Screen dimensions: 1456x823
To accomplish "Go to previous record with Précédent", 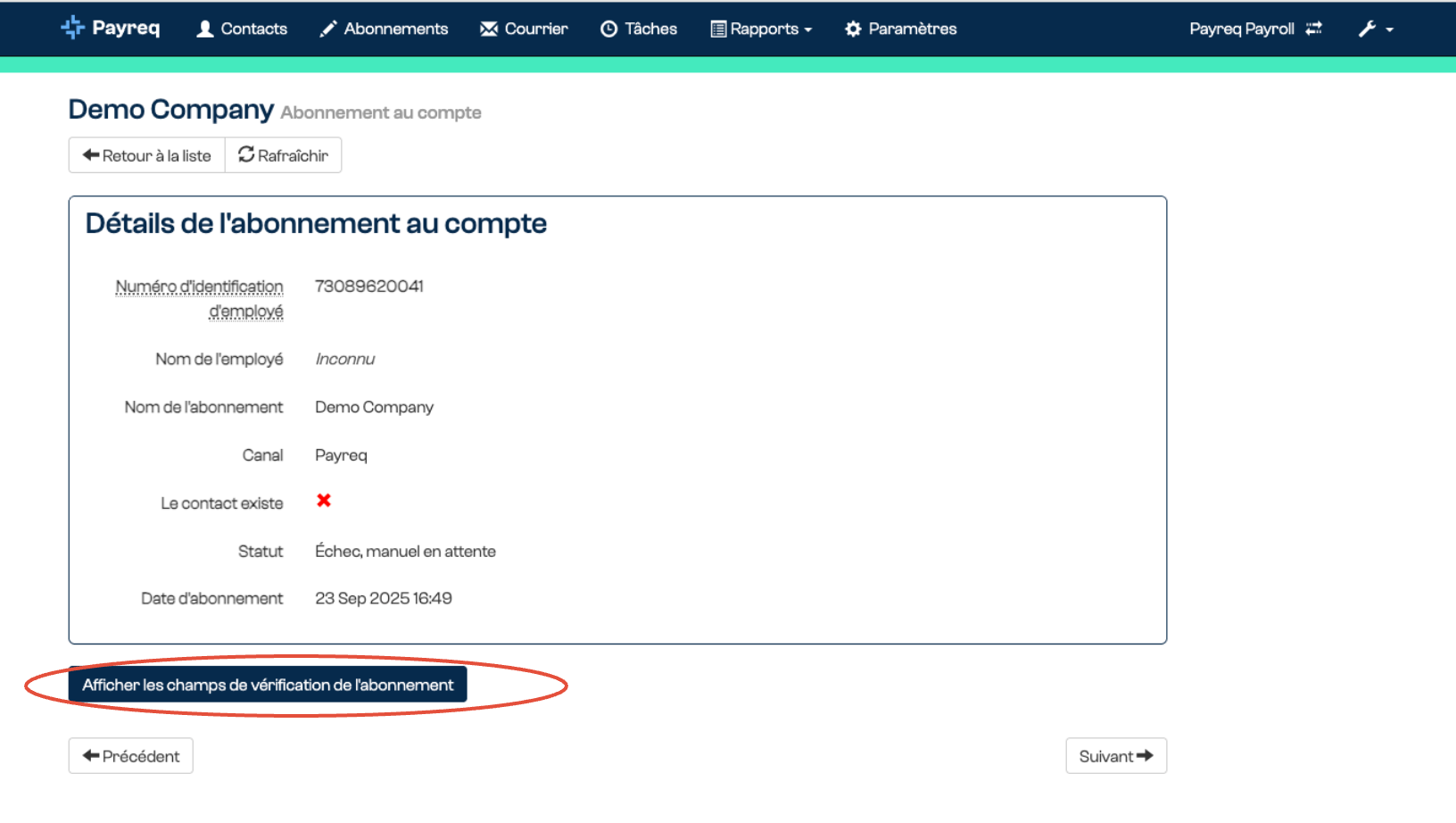I will tap(131, 756).
